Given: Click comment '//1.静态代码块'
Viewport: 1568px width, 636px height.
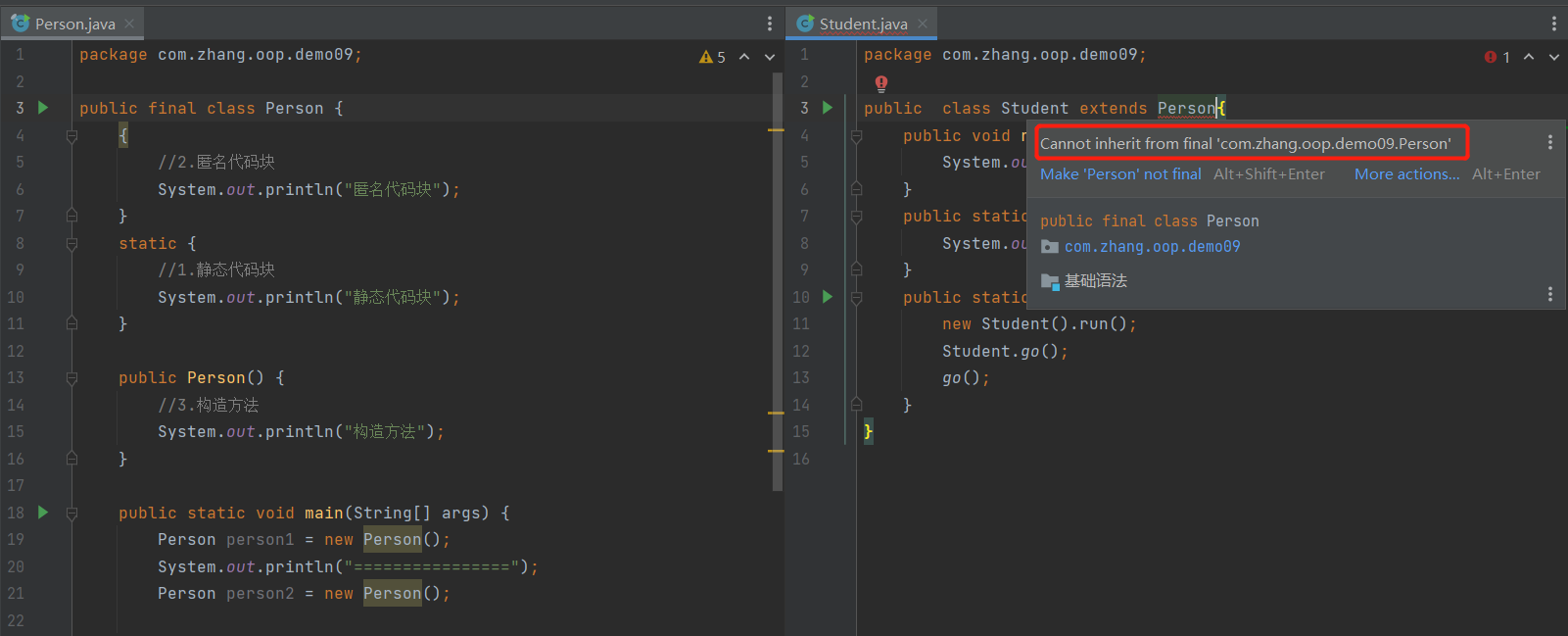Looking at the screenshot, I should pyautogui.click(x=216, y=269).
